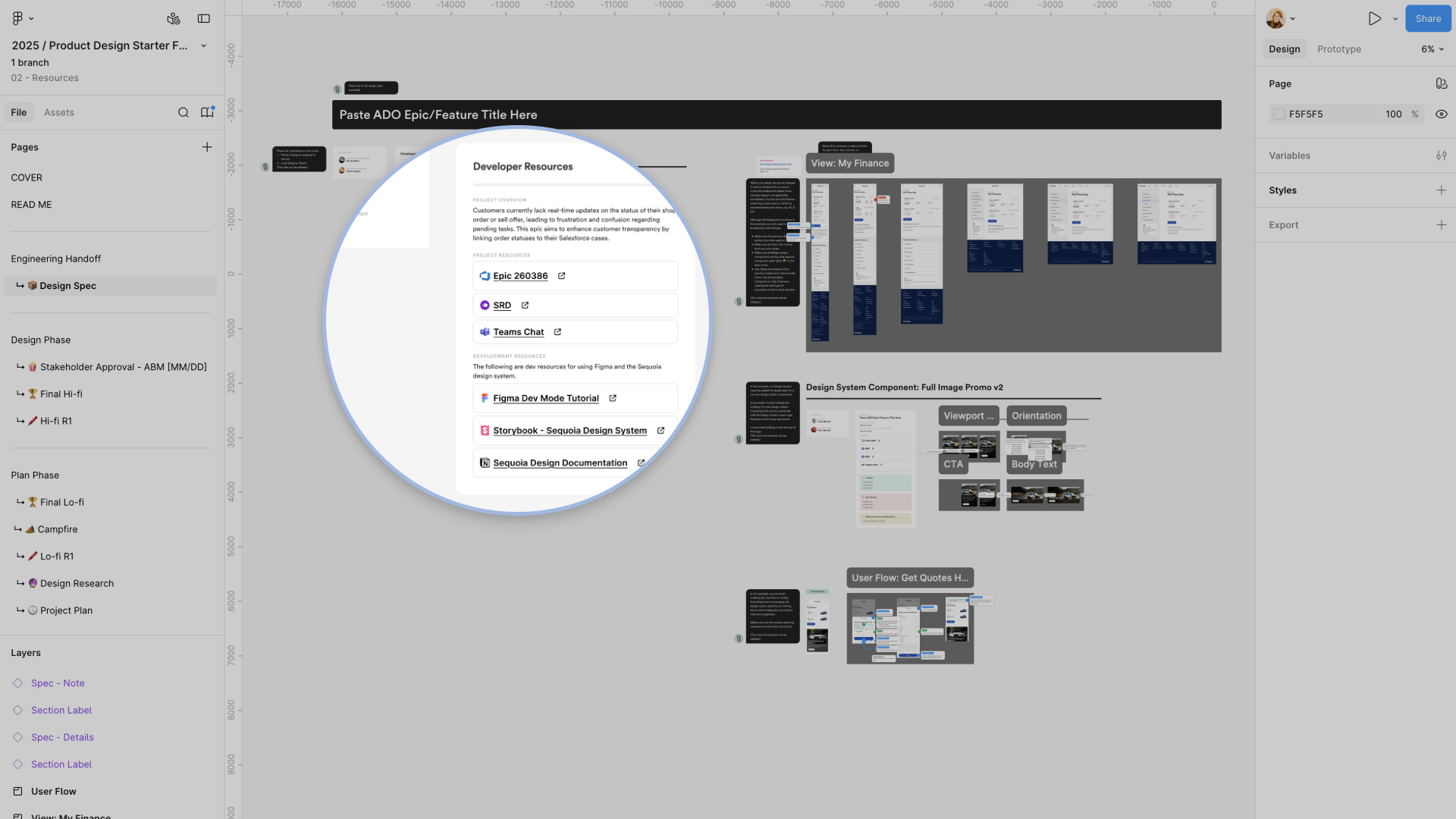
Task: Select the Spec - Details layer
Action: tap(62, 737)
